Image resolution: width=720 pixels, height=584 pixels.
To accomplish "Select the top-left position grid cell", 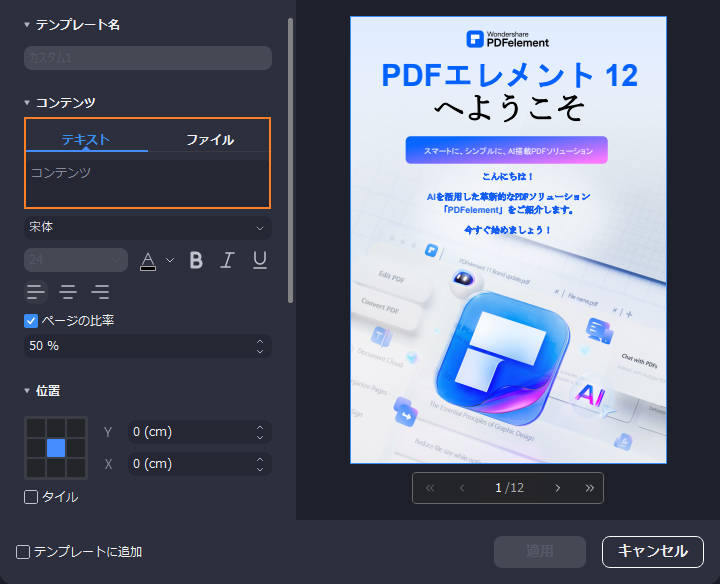I will 36,428.
